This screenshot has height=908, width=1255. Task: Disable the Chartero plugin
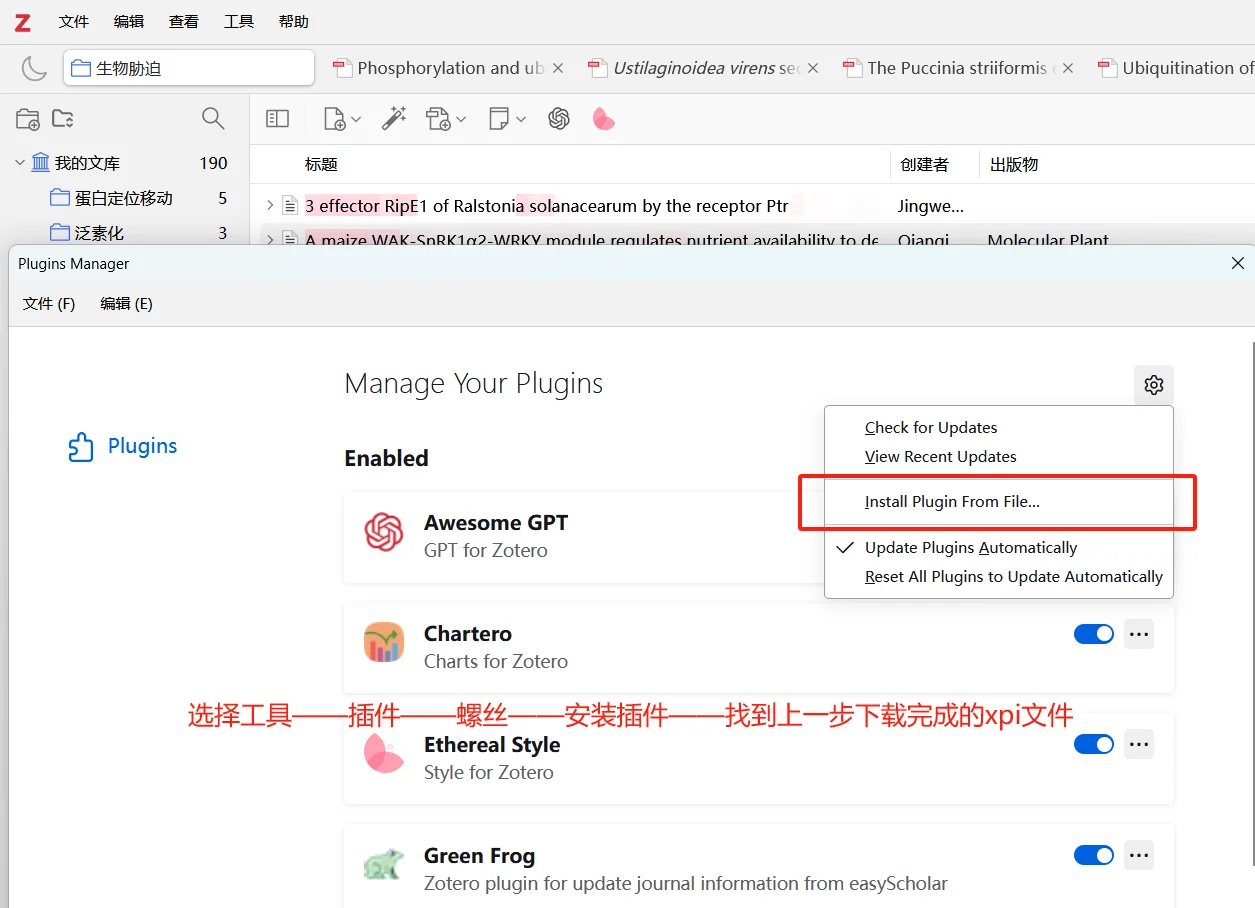1093,633
